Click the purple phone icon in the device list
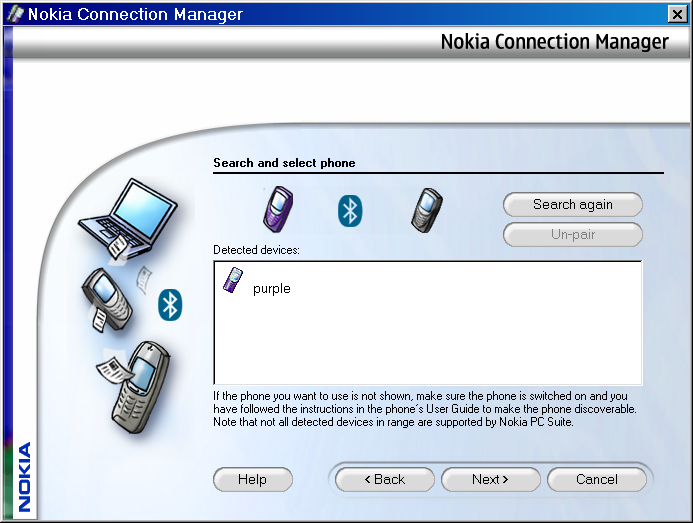The image size is (693, 523). [233, 280]
